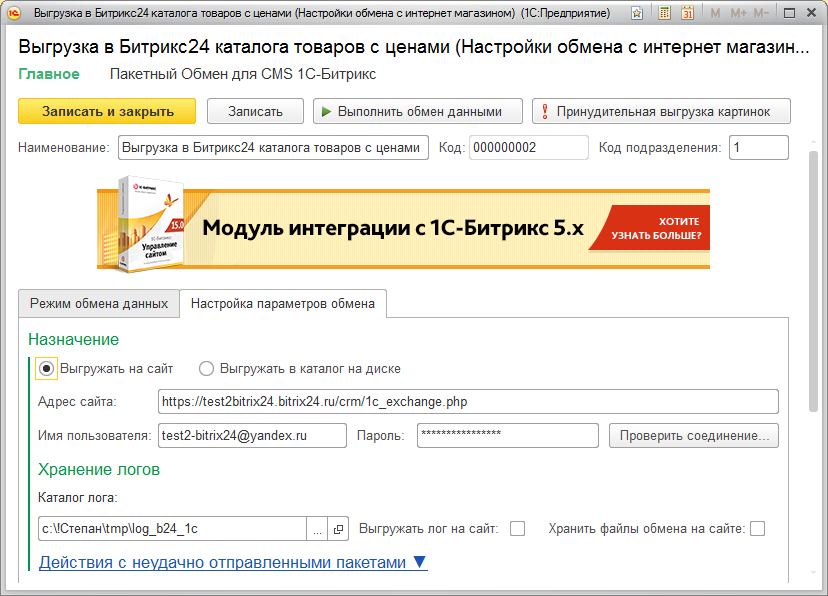Click the "Пароль" field

(x=507, y=436)
